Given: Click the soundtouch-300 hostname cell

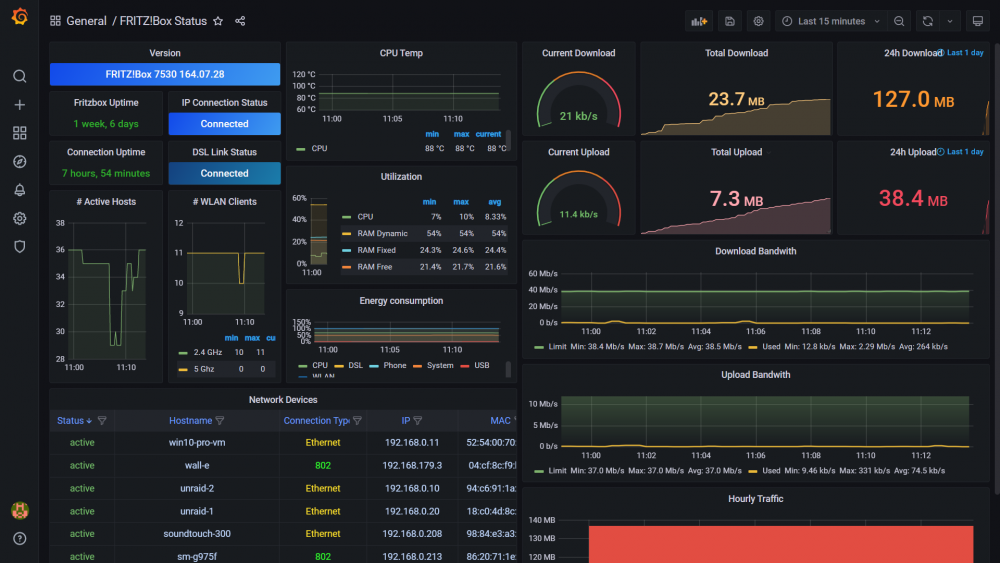Looking at the screenshot, I should 196,534.
